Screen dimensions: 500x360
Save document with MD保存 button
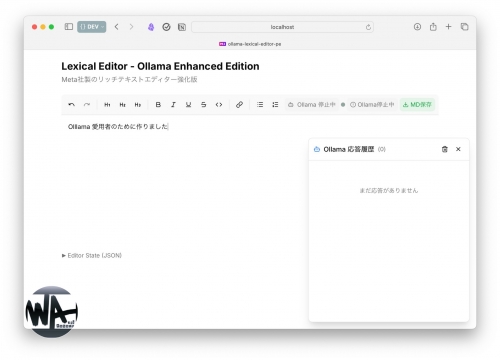tap(417, 105)
